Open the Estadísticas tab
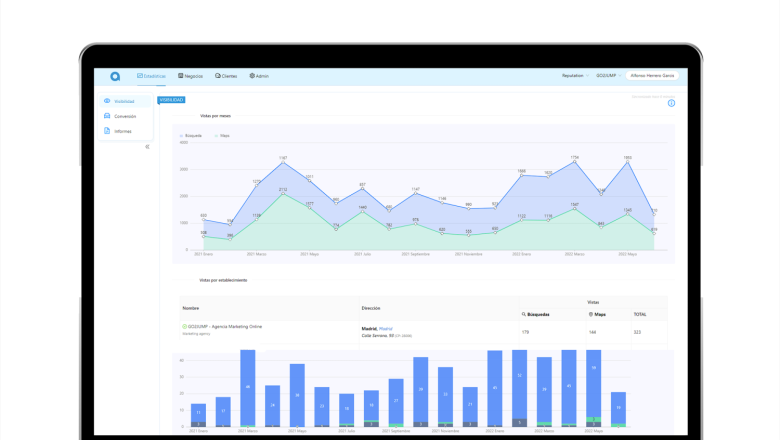 pos(152,76)
